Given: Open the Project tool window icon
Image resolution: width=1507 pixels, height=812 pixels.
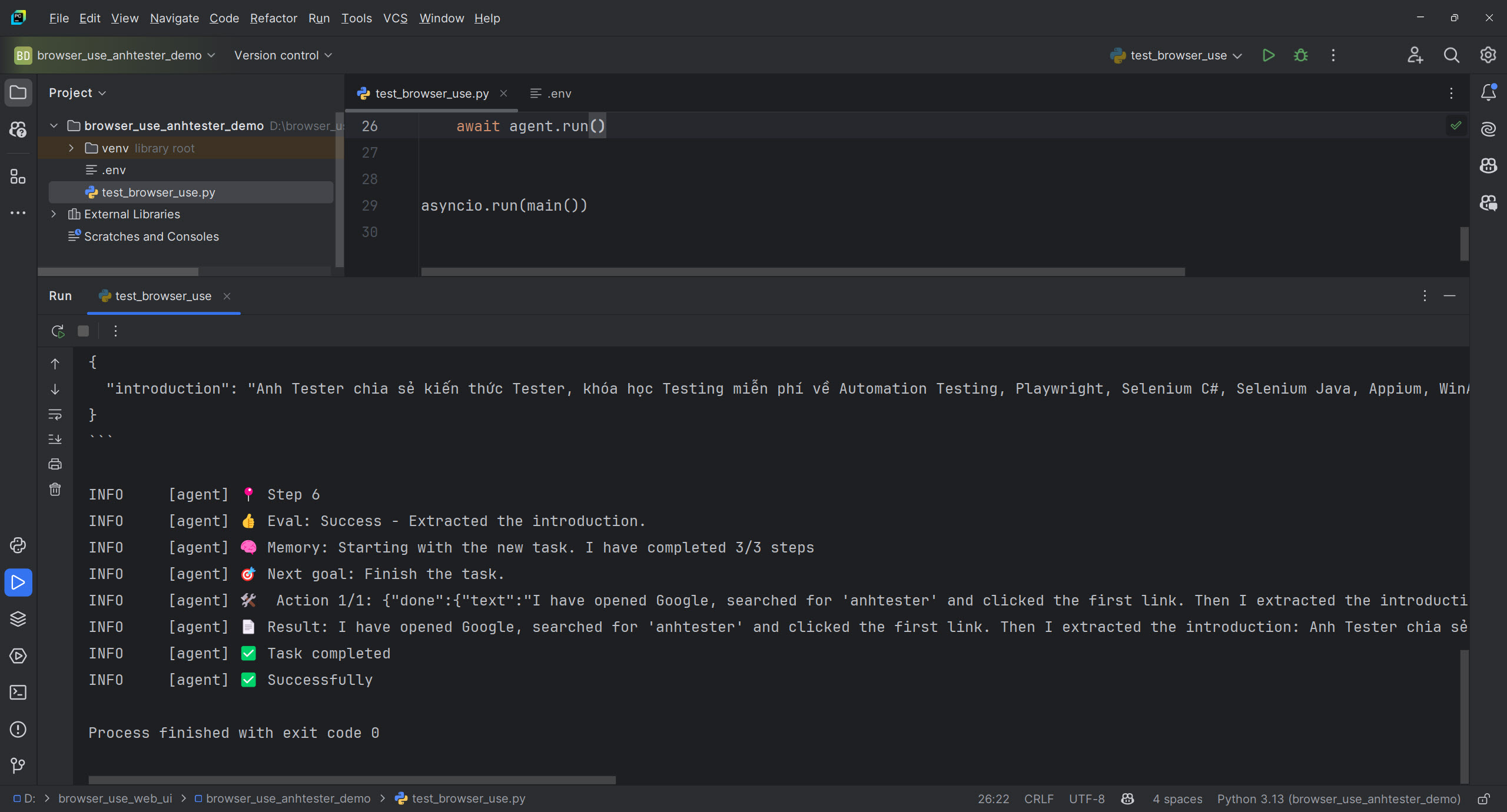Looking at the screenshot, I should click(18, 92).
